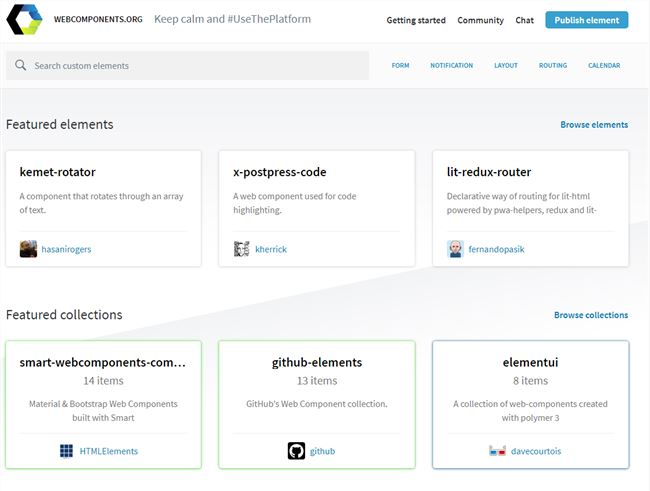Click the davecourtois glasses avatar icon
650x491 pixels.
click(497, 451)
